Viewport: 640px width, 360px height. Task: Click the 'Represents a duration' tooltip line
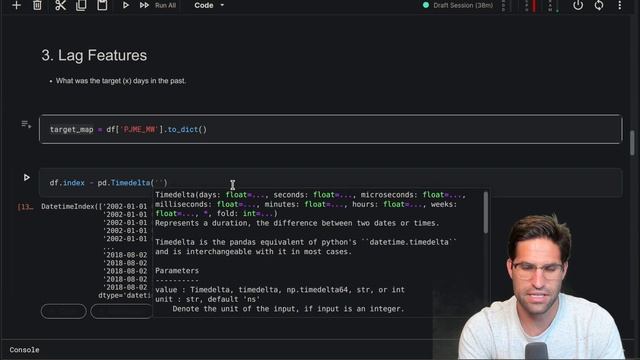297,223
